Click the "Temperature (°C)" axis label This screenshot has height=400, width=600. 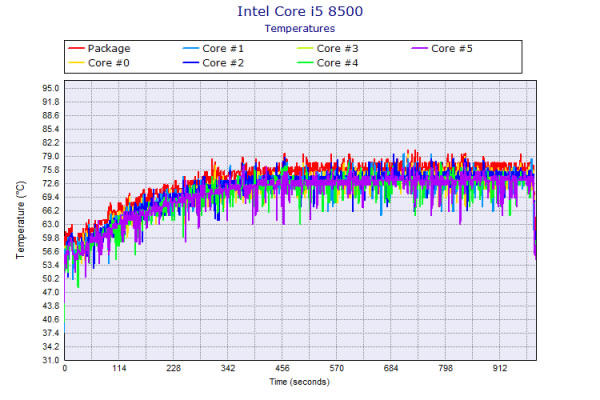(21, 220)
